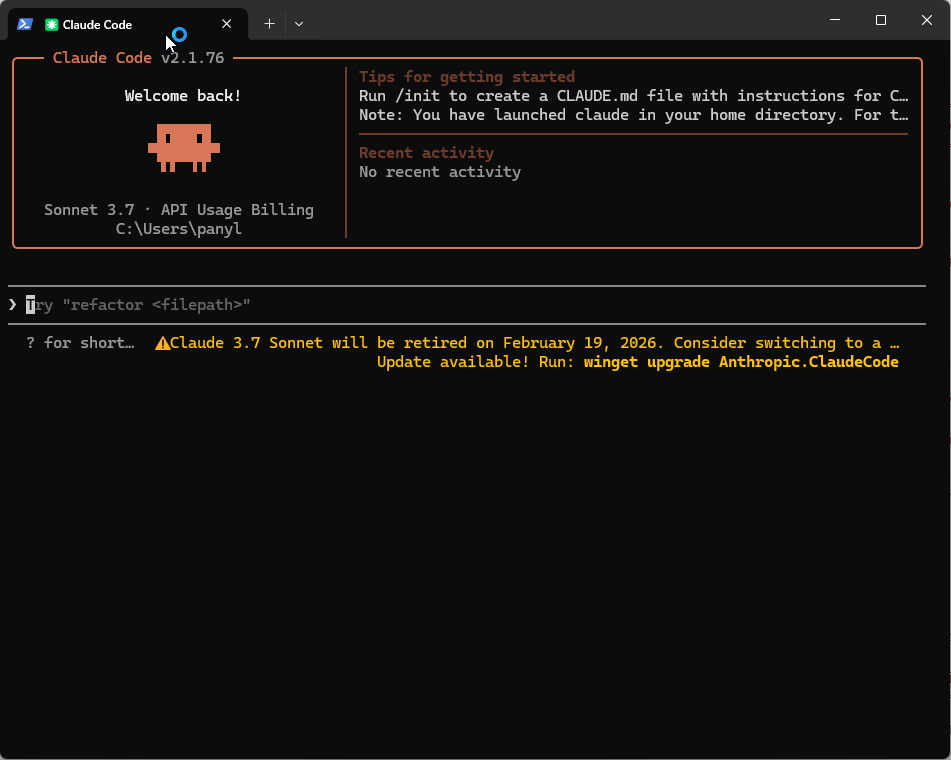Click "No recent activity" text
The width and height of the screenshot is (951, 760).
pyautogui.click(x=440, y=172)
